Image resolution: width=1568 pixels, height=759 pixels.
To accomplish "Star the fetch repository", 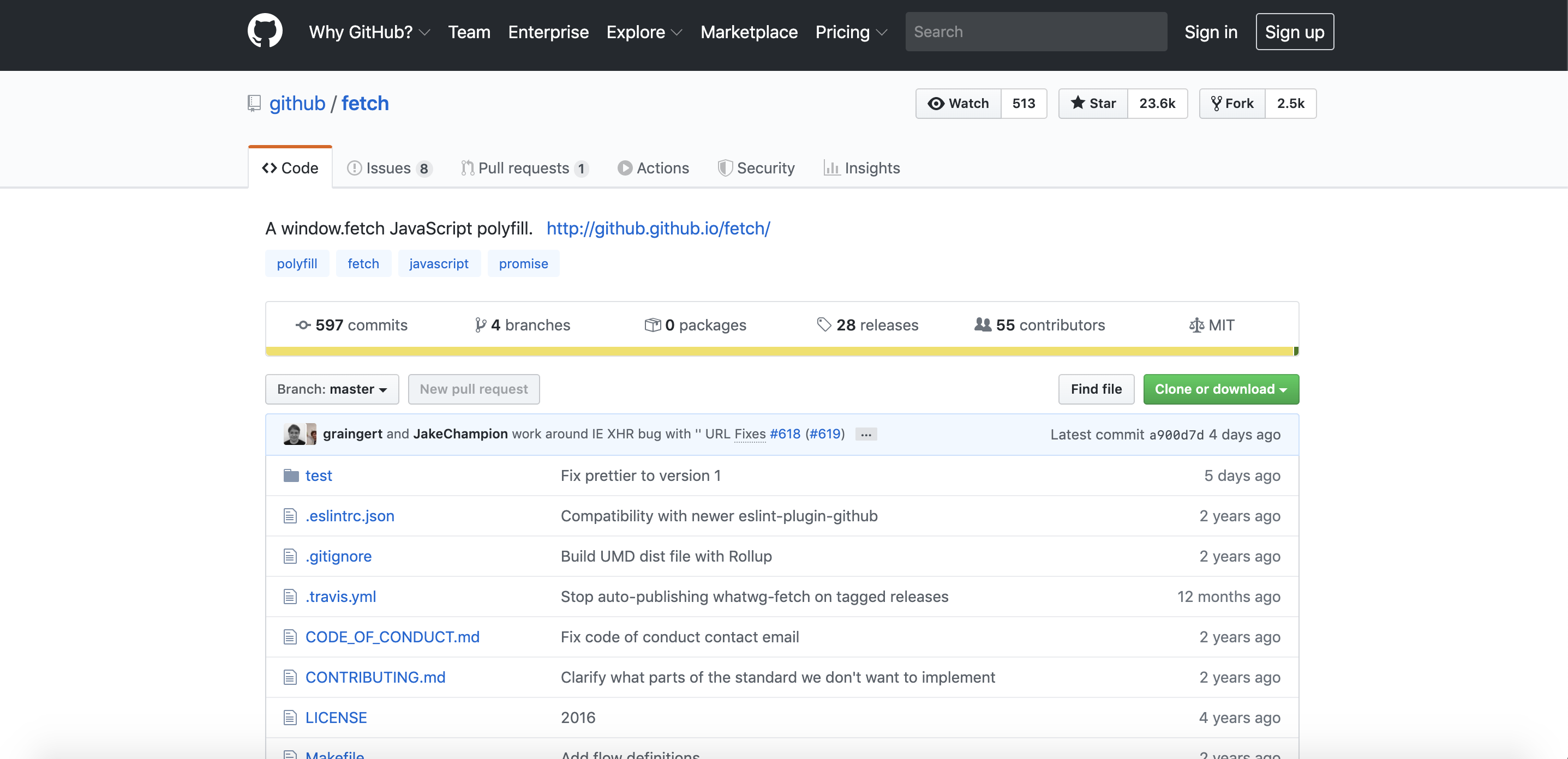I will 1093,104.
